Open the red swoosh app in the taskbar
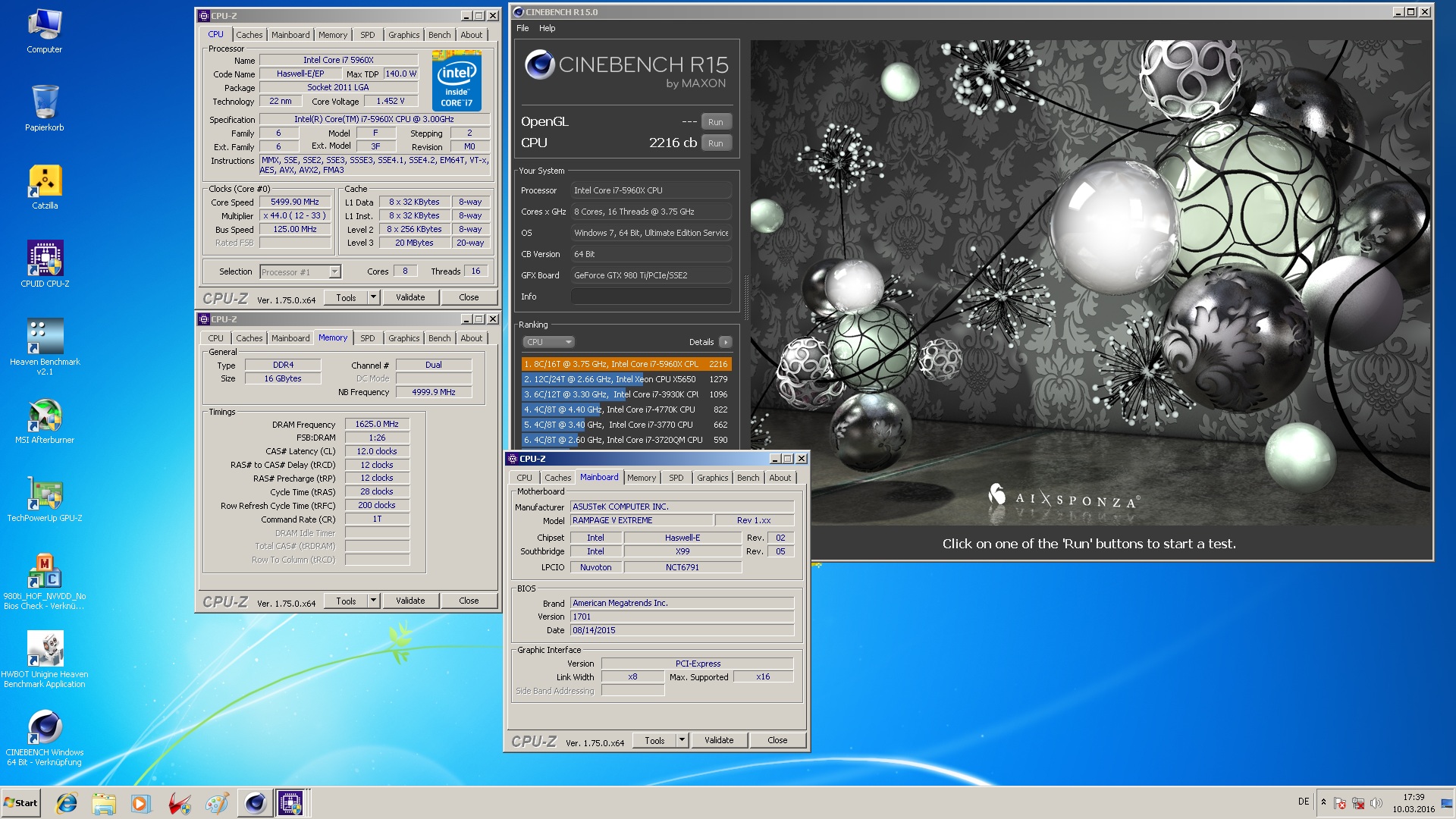The image size is (1456, 819). click(x=180, y=803)
